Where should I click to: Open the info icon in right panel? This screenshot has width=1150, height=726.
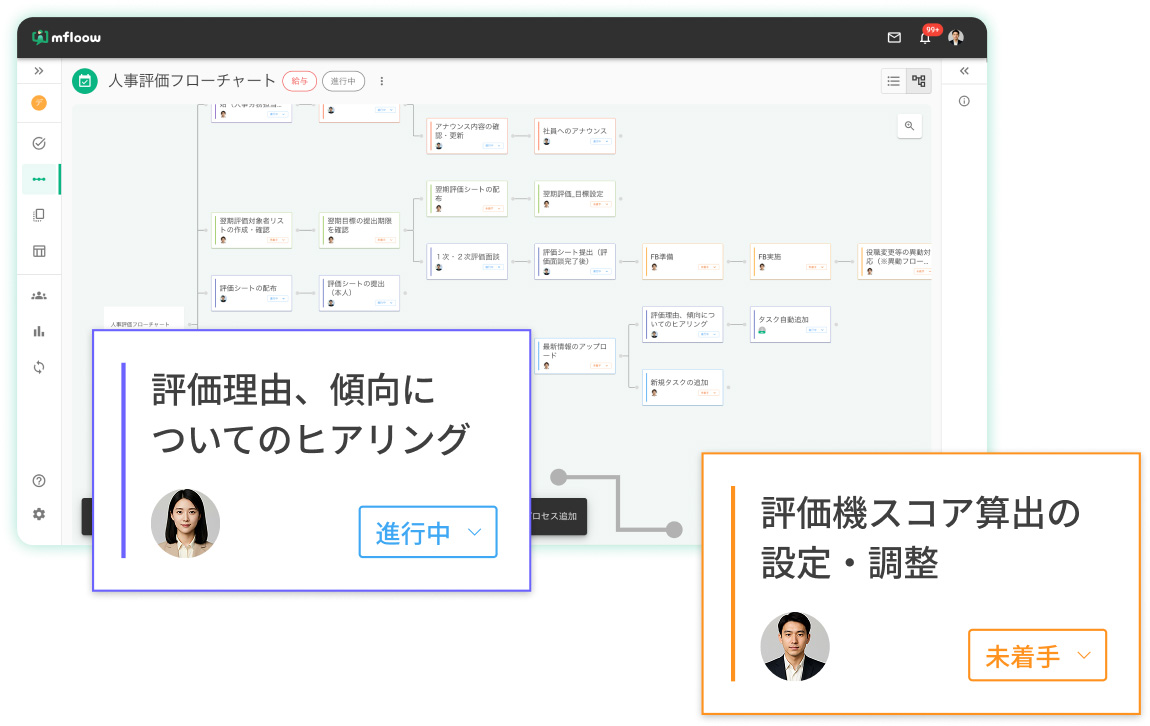tap(964, 101)
